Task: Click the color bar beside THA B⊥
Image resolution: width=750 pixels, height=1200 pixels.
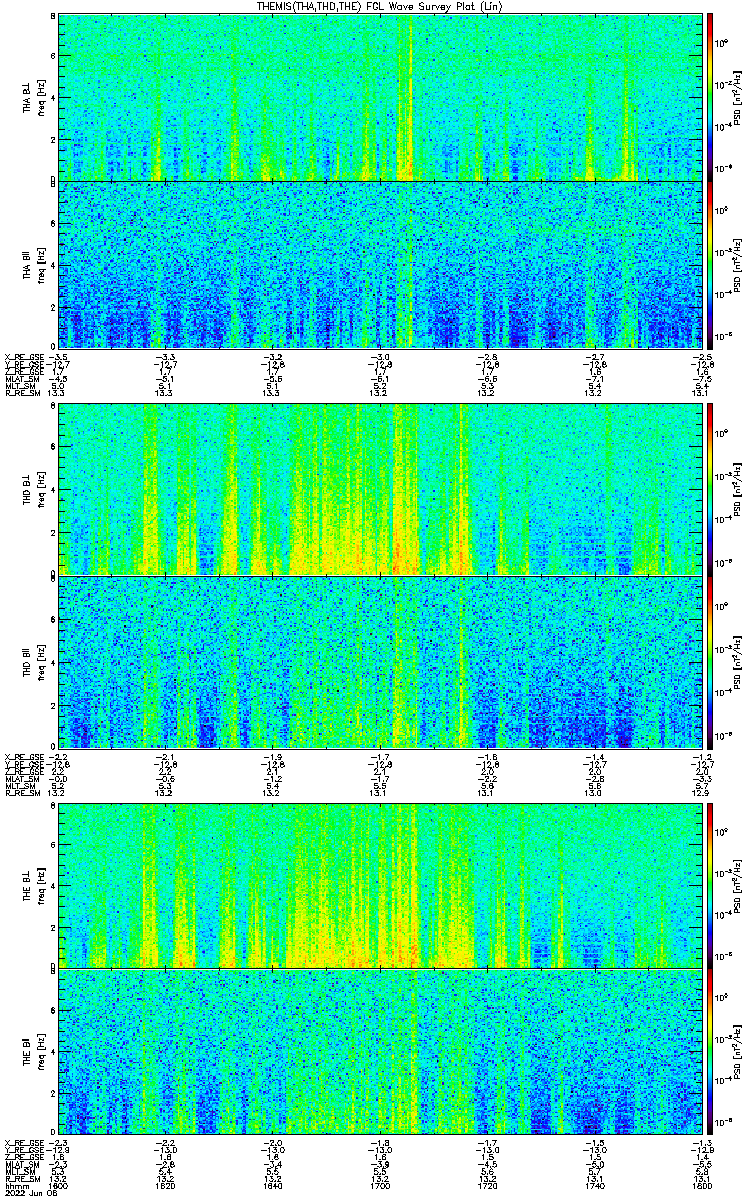Action: click(711, 96)
